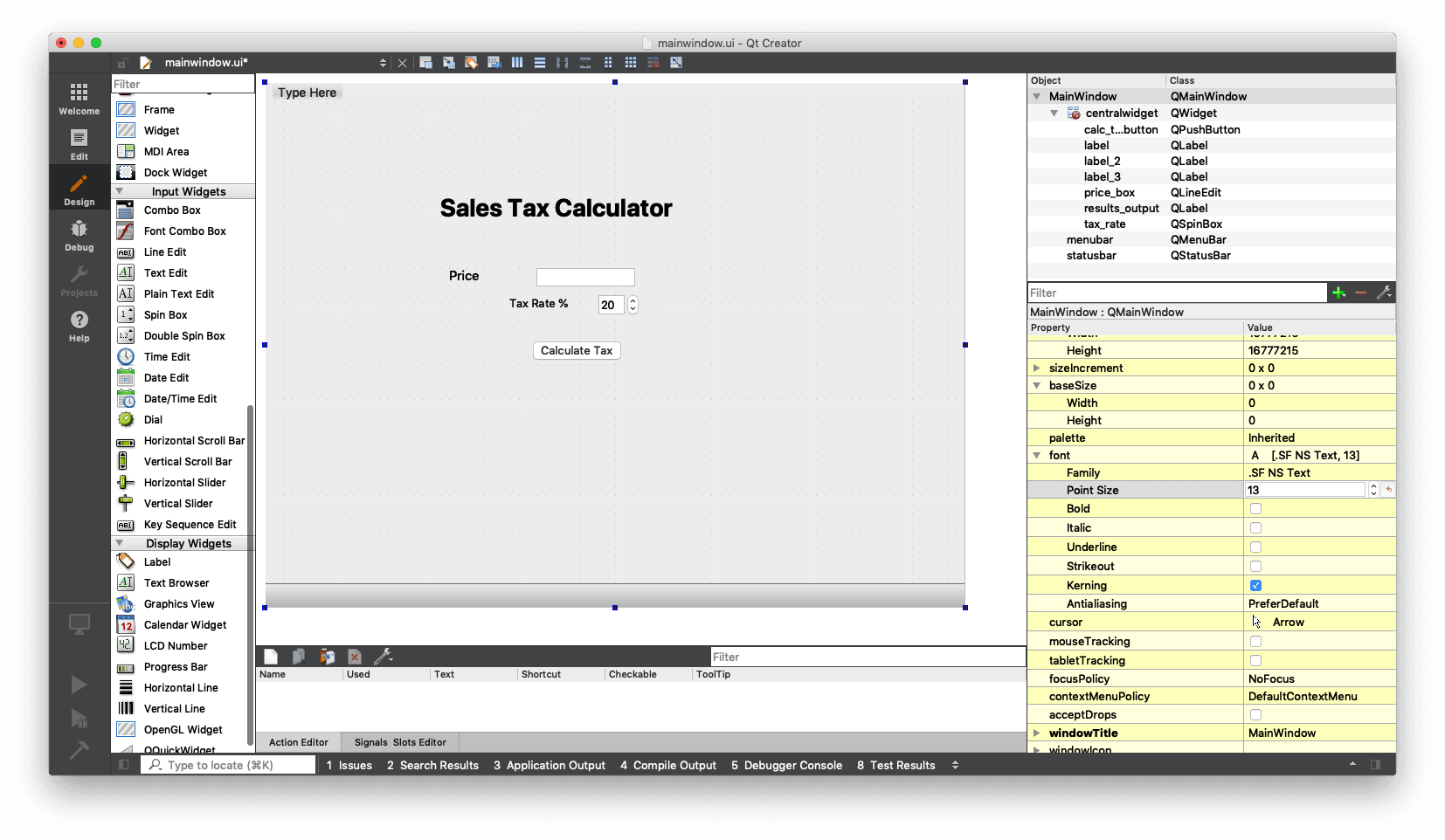Select Design mode in sidebar
The width and height of the screenshot is (1445, 840).
pos(79,189)
